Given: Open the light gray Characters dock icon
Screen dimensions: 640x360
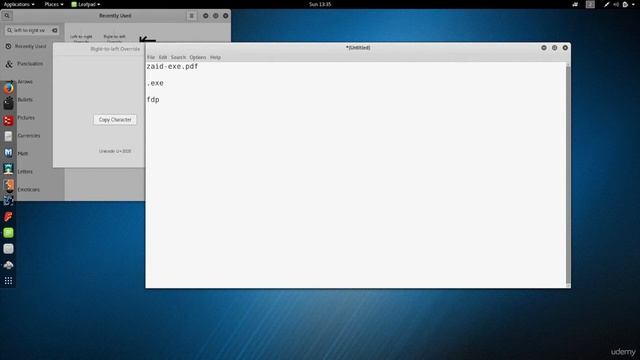Looking at the screenshot, I should 8,249.
